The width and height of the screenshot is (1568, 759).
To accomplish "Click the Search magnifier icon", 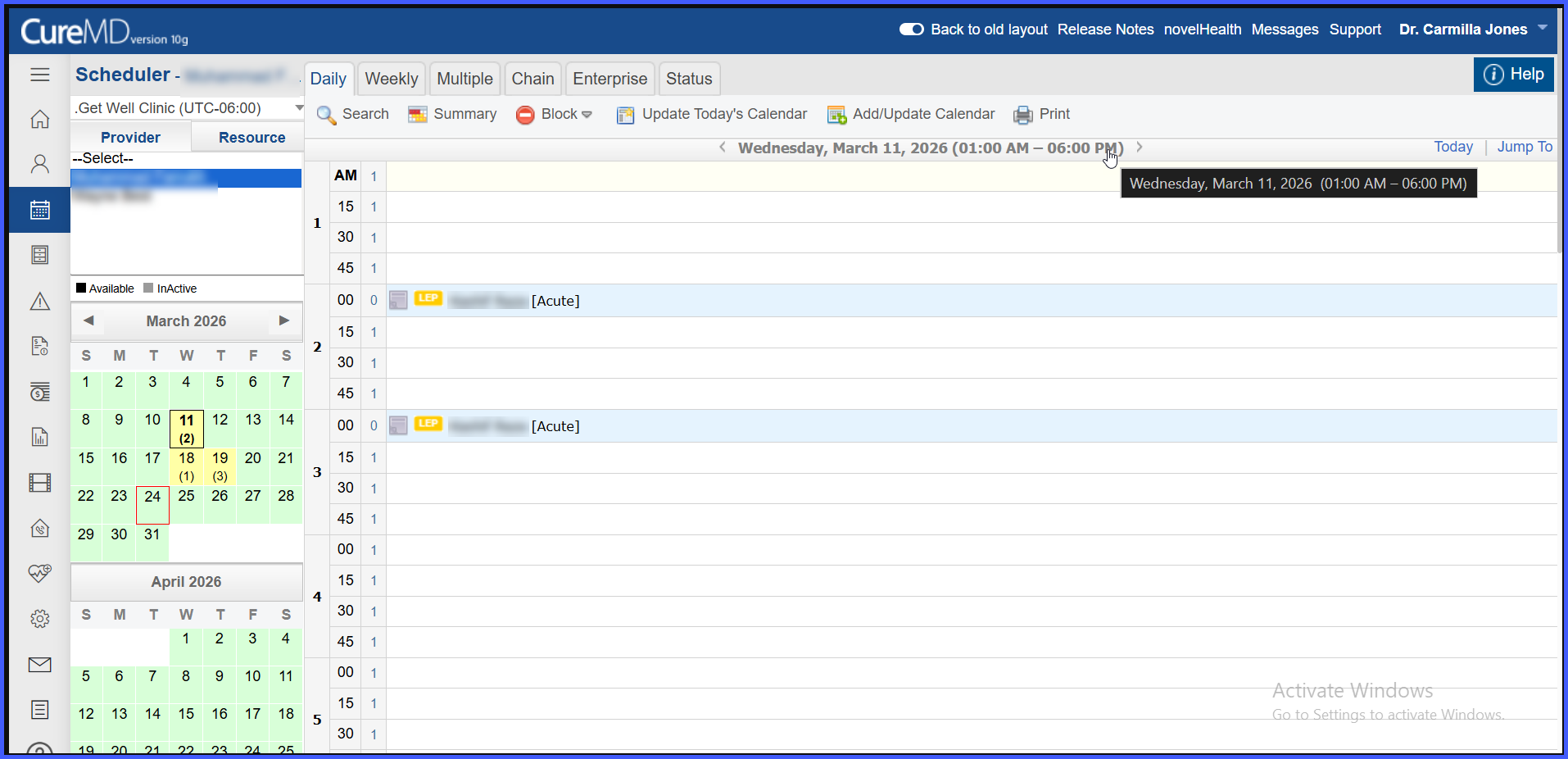I will (x=326, y=115).
